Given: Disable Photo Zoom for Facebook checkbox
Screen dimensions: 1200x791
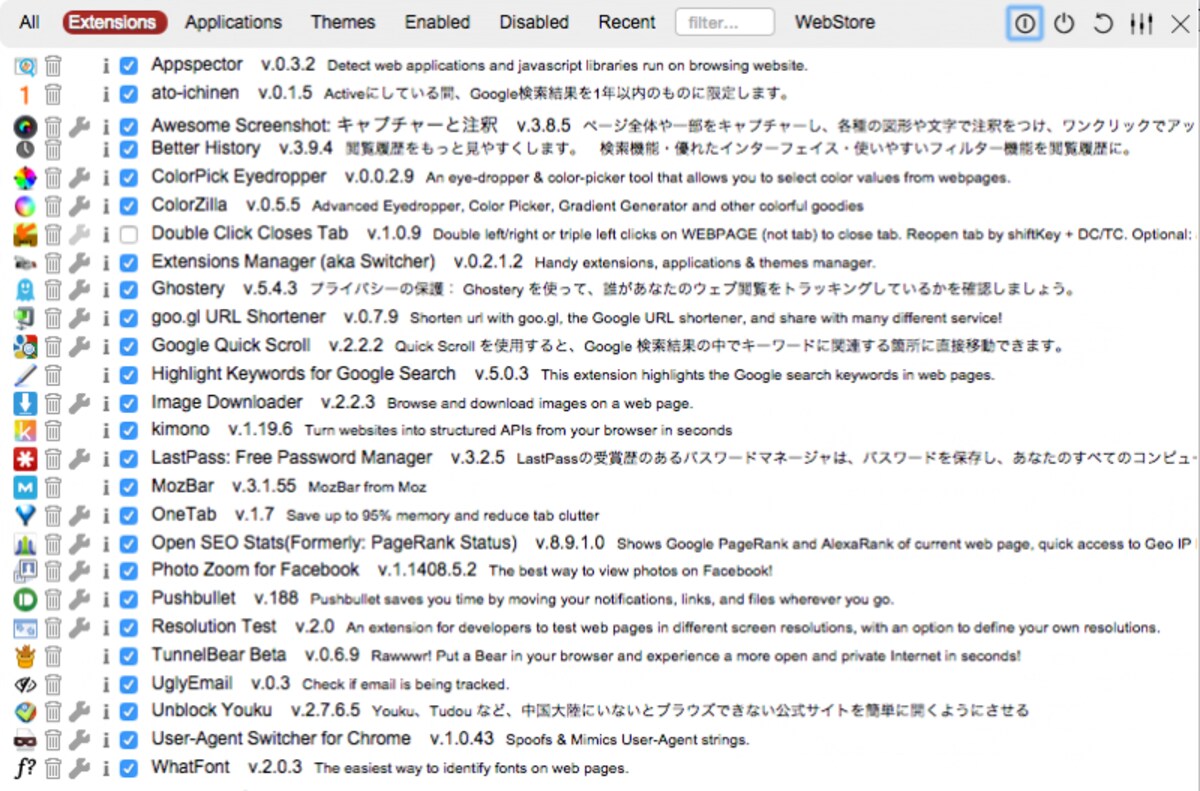Looking at the screenshot, I should coord(128,572).
